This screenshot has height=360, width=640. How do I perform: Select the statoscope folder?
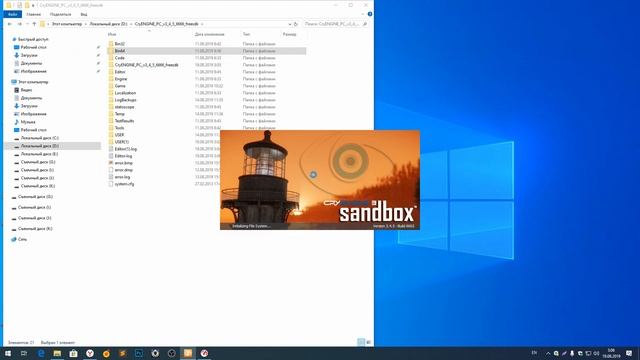[x=124, y=107]
